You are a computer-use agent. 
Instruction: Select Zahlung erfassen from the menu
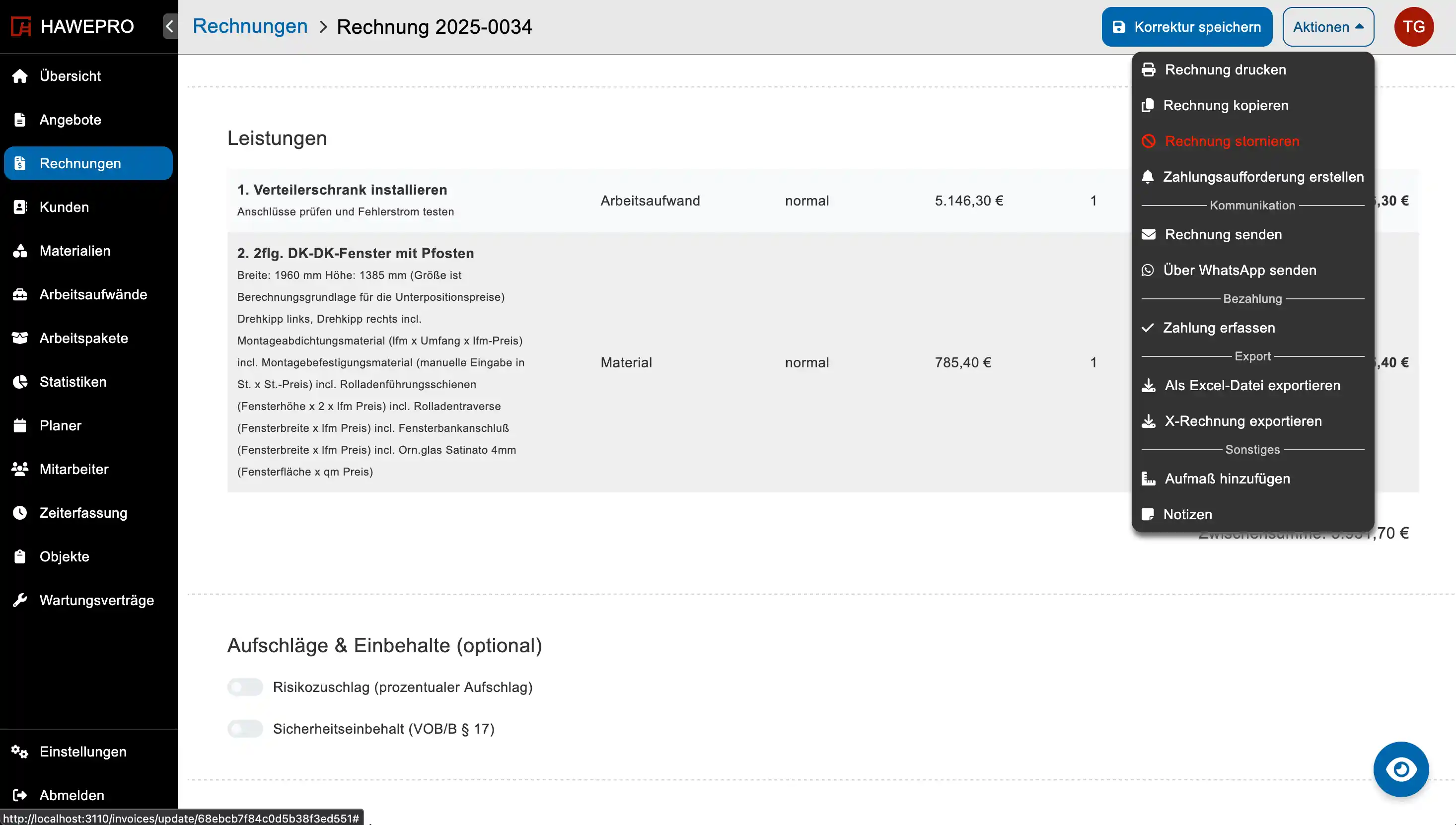(x=1219, y=328)
